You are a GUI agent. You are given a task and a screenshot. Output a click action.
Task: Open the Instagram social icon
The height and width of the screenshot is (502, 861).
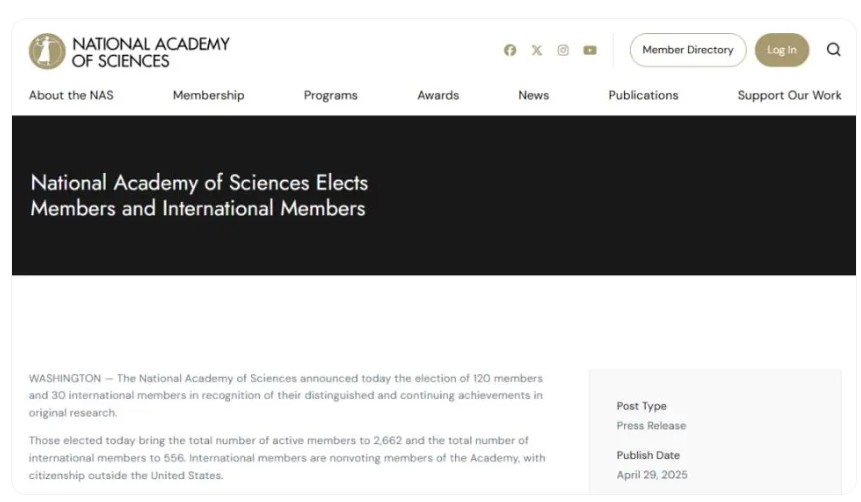pos(563,50)
